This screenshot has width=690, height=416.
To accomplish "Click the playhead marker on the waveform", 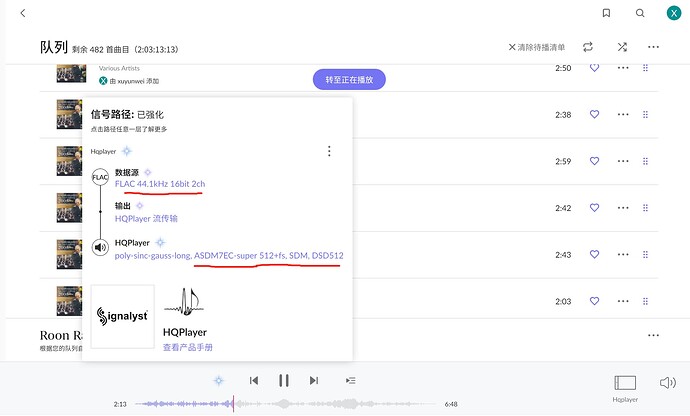I will click(x=233, y=404).
